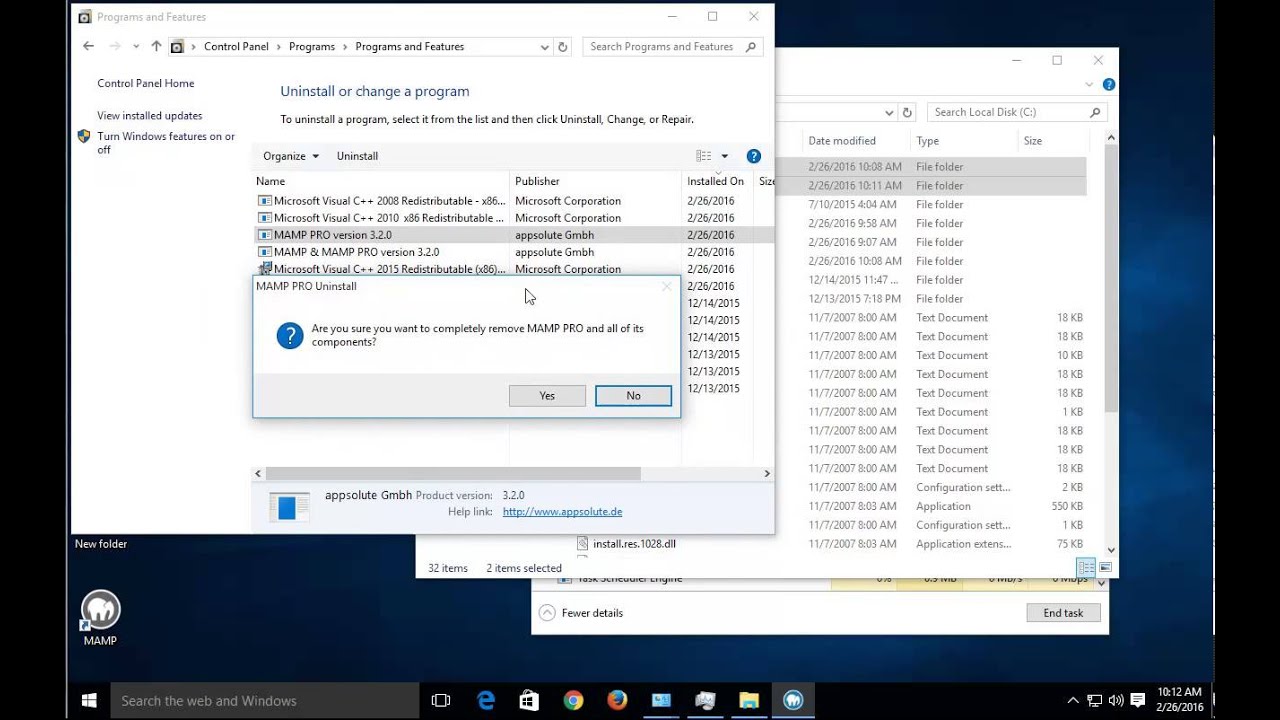Launch Firefox from the taskbar
Viewport: 1280px width, 720px height.
pos(617,701)
